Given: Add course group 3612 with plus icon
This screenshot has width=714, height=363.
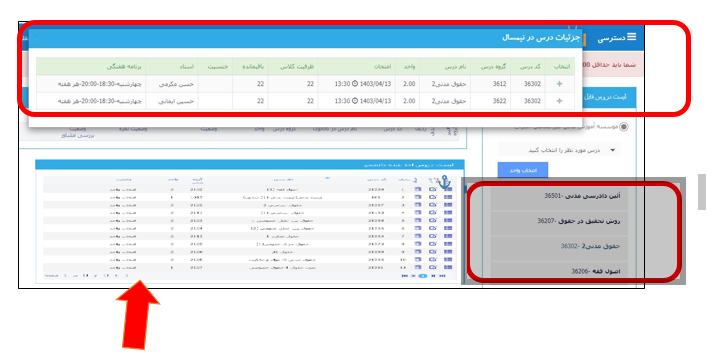Looking at the screenshot, I should [559, 84].
